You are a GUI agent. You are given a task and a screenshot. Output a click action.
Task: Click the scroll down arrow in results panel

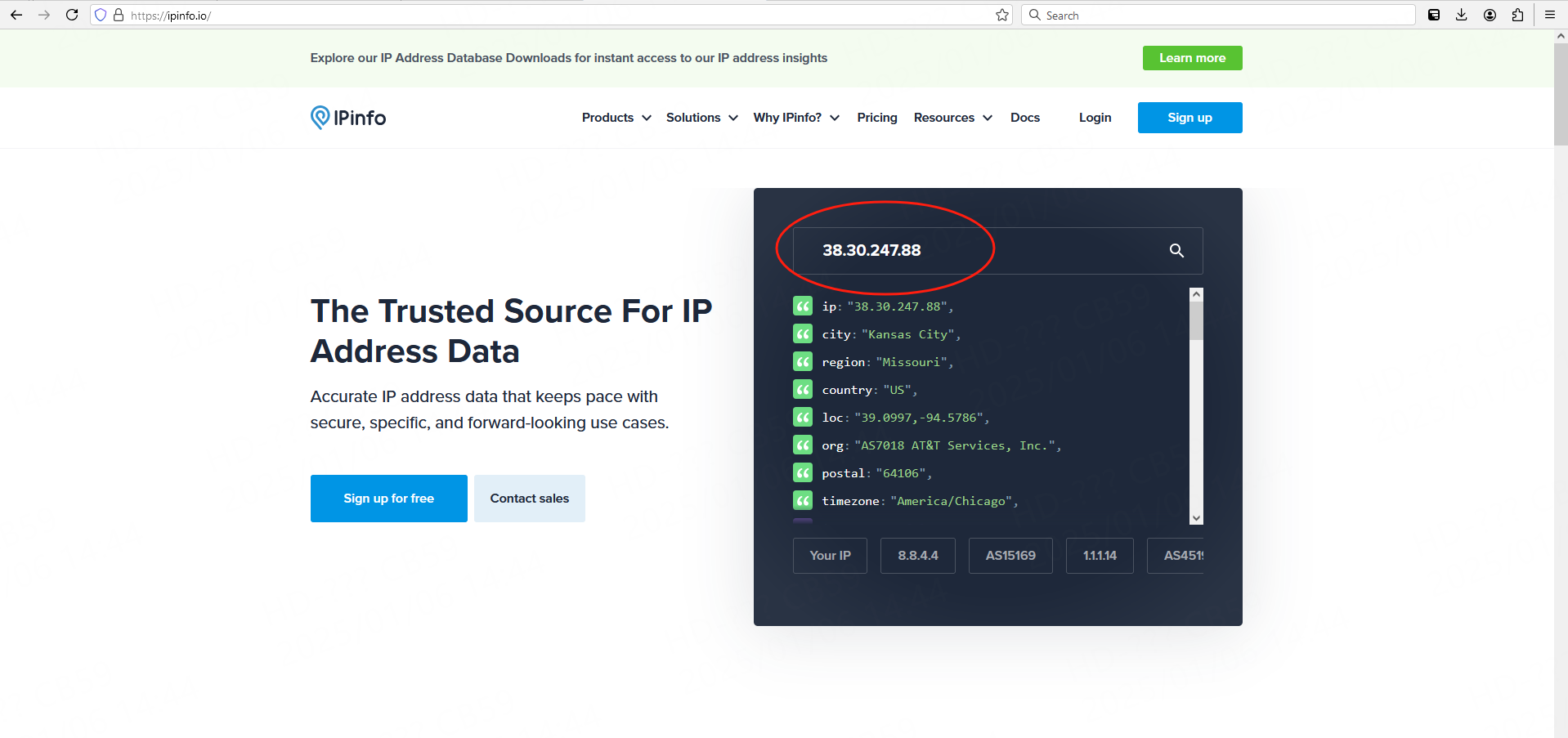1196,518
